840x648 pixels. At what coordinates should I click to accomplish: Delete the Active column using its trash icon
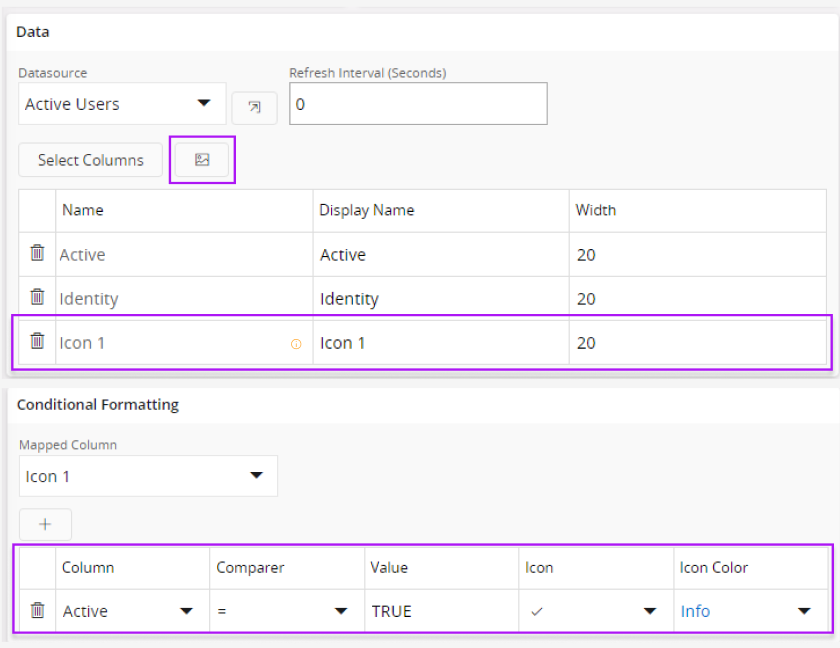click(36, 253)
